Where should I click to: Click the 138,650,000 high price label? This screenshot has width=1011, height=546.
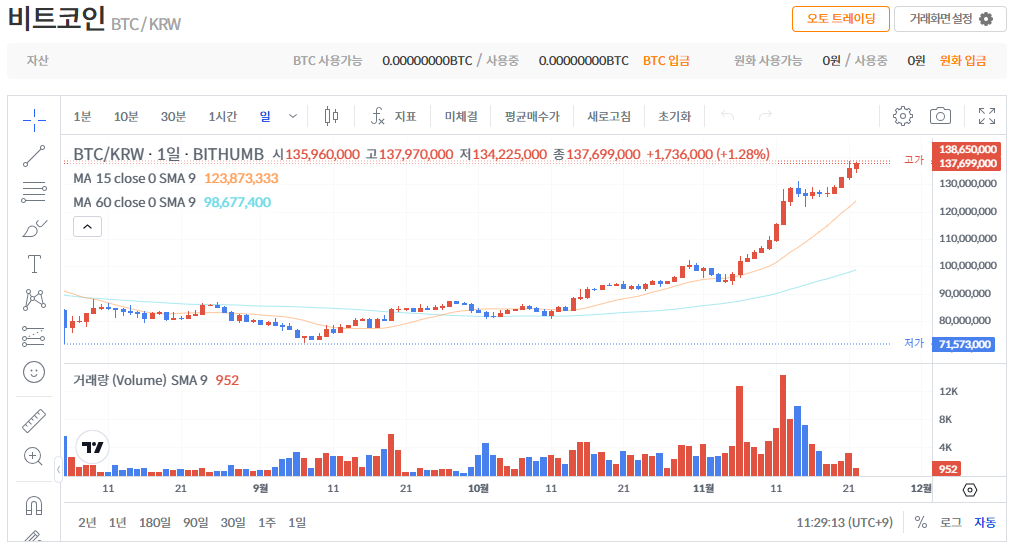click(968, 149)
